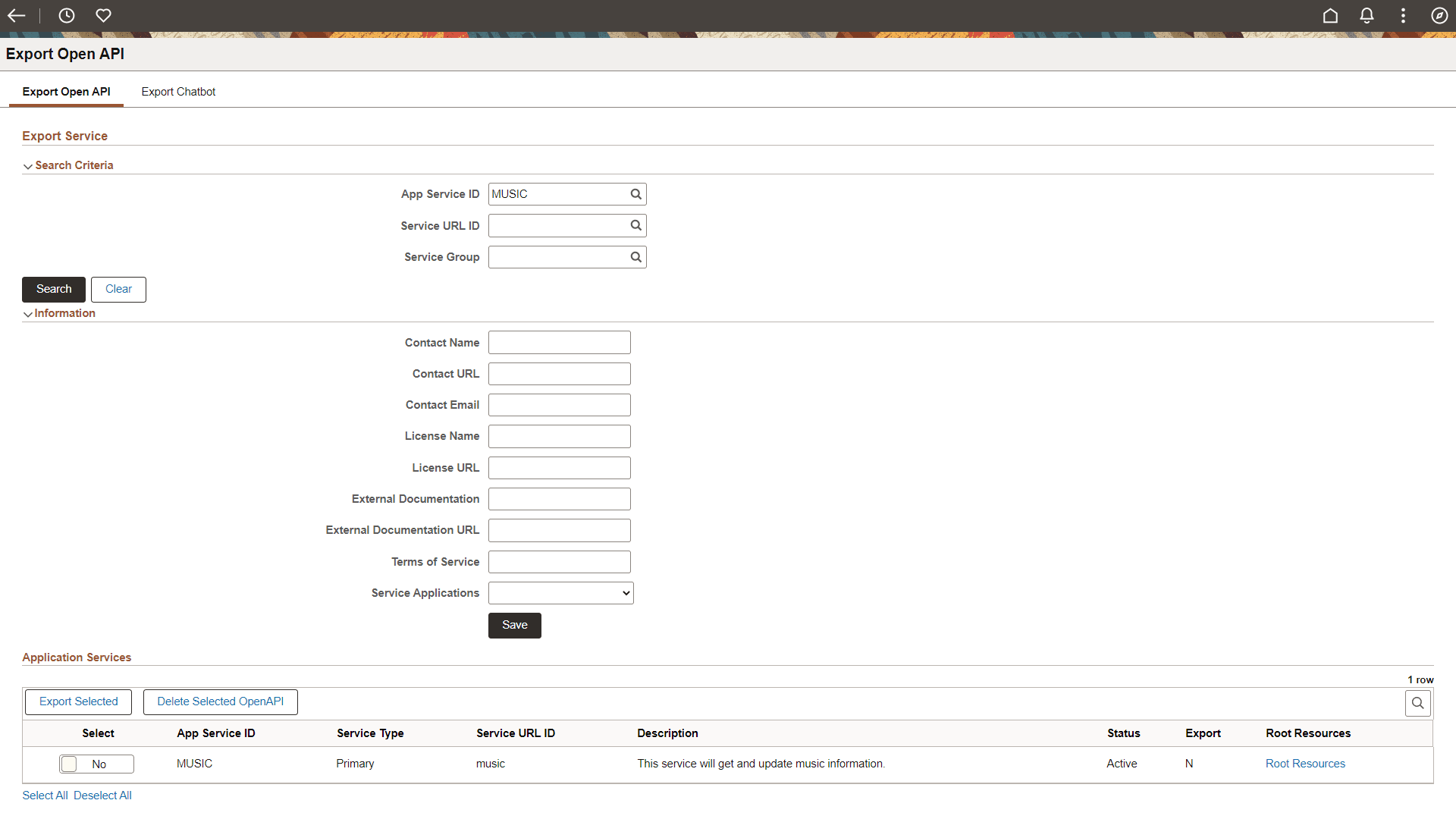Open the Service Group lookup magnifier

point(635,256)
